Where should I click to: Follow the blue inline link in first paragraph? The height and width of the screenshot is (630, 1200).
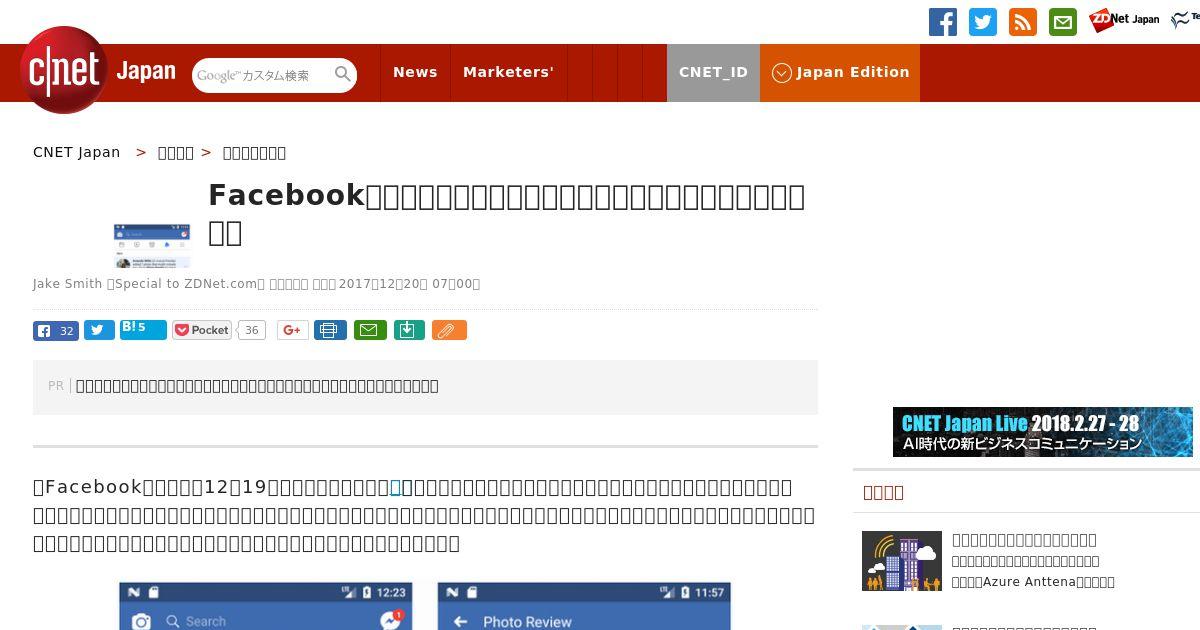pyautogui.click(x=396, y=487)
